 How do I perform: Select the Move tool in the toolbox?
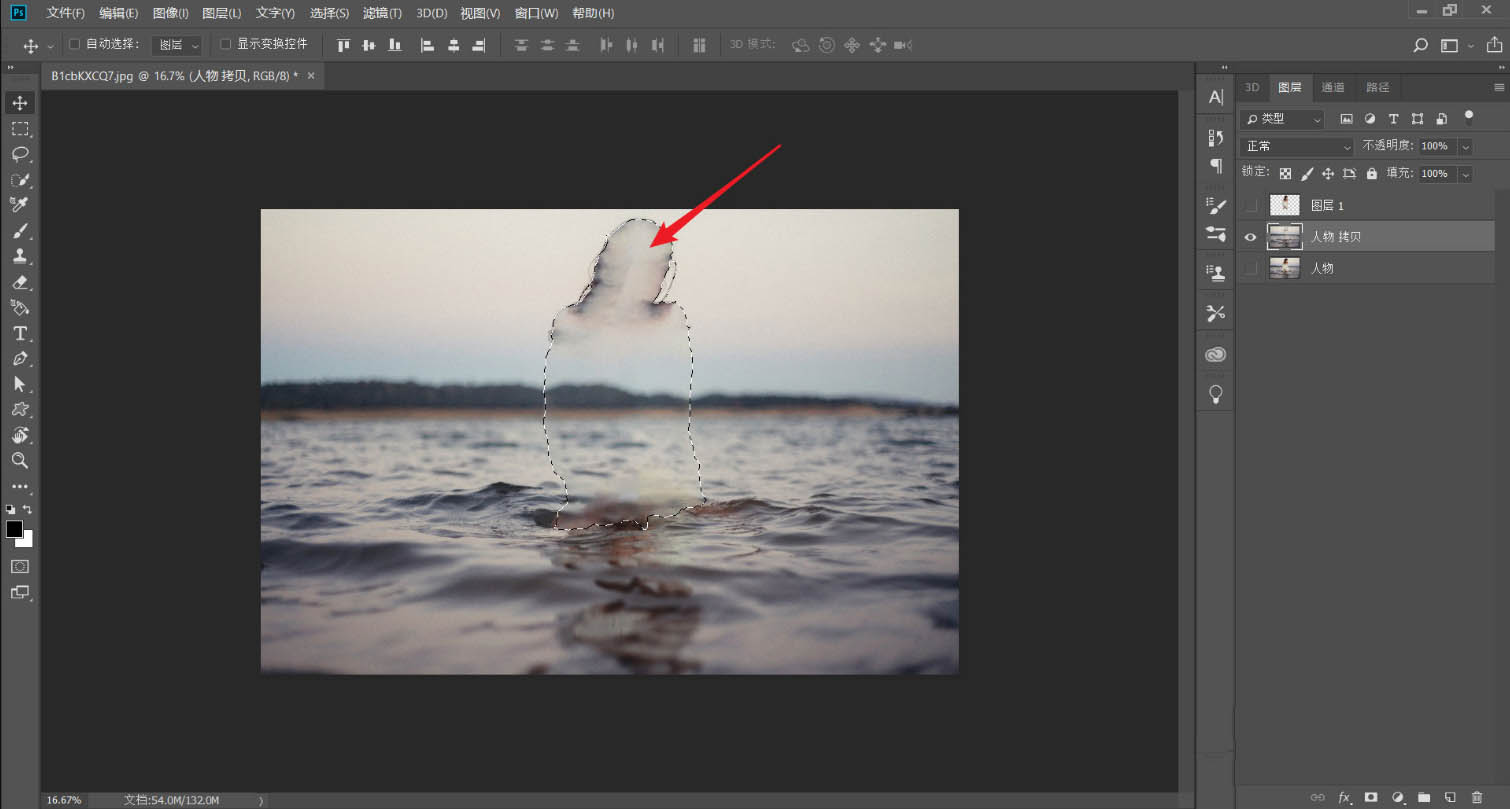[x=20, y=103]
